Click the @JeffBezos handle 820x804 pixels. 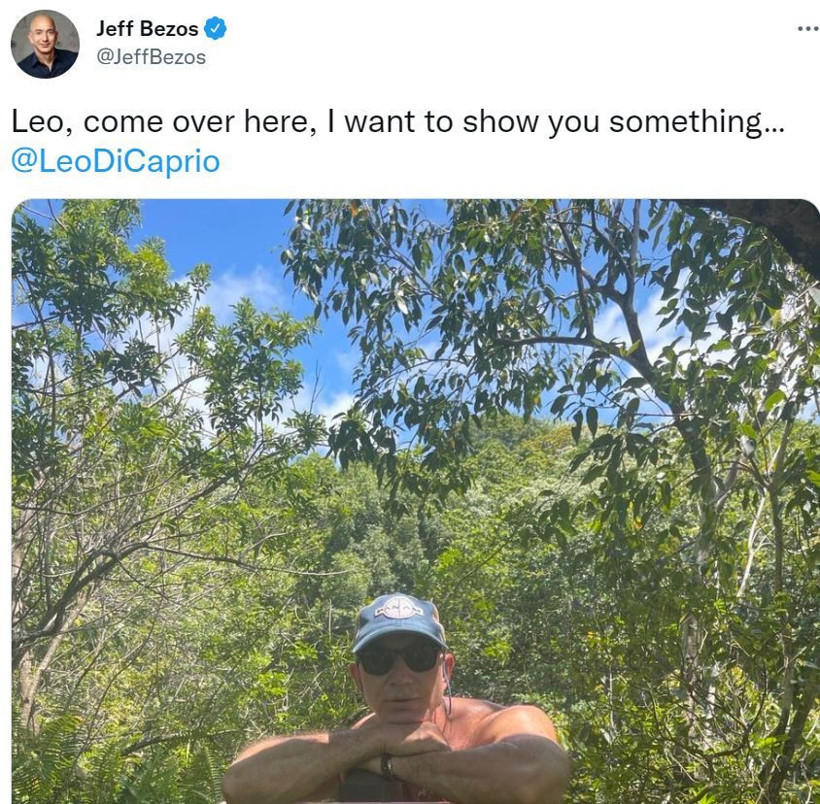[151, 57]
